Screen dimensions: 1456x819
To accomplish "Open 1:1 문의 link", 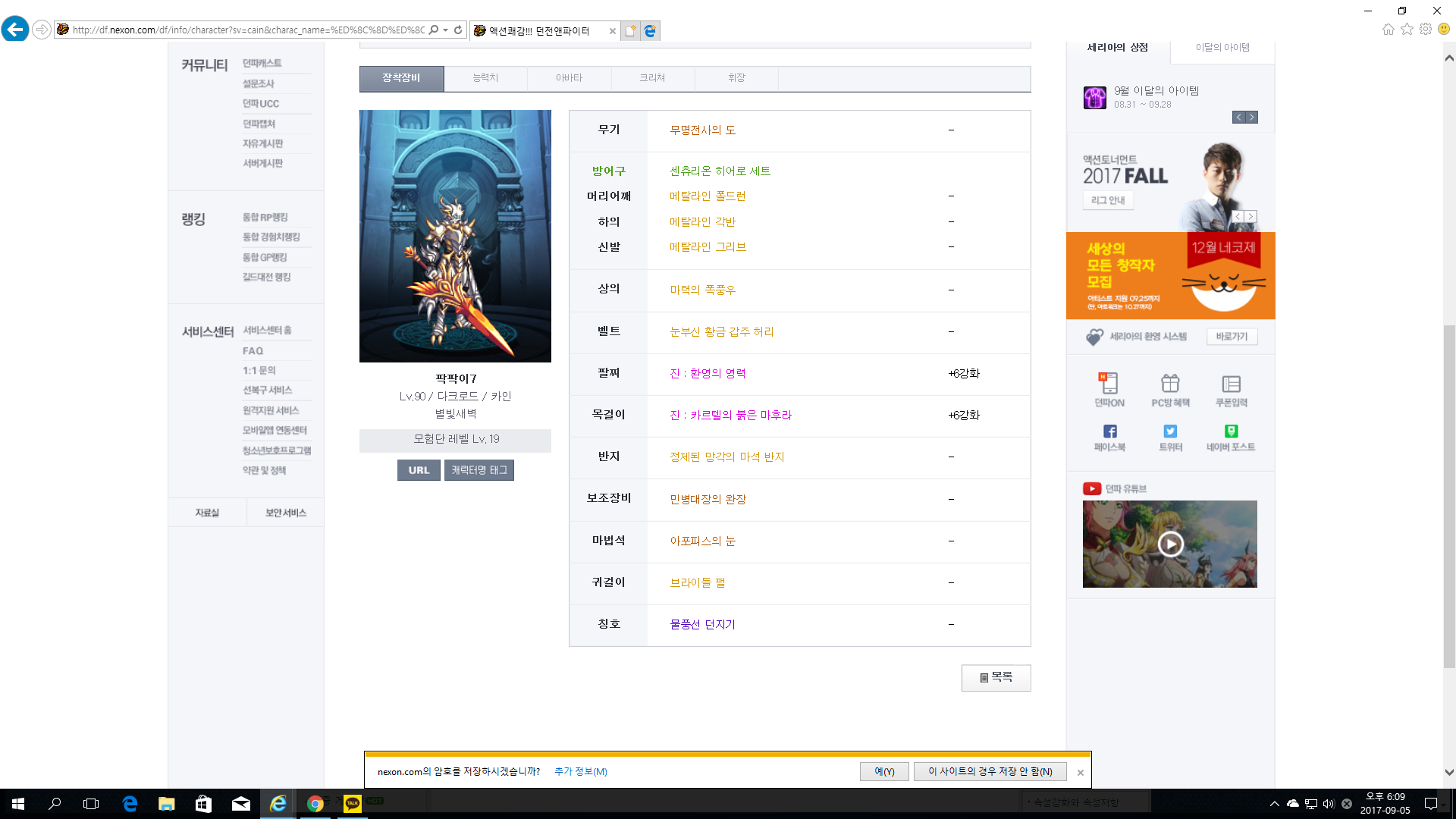I will click(259, 371).
